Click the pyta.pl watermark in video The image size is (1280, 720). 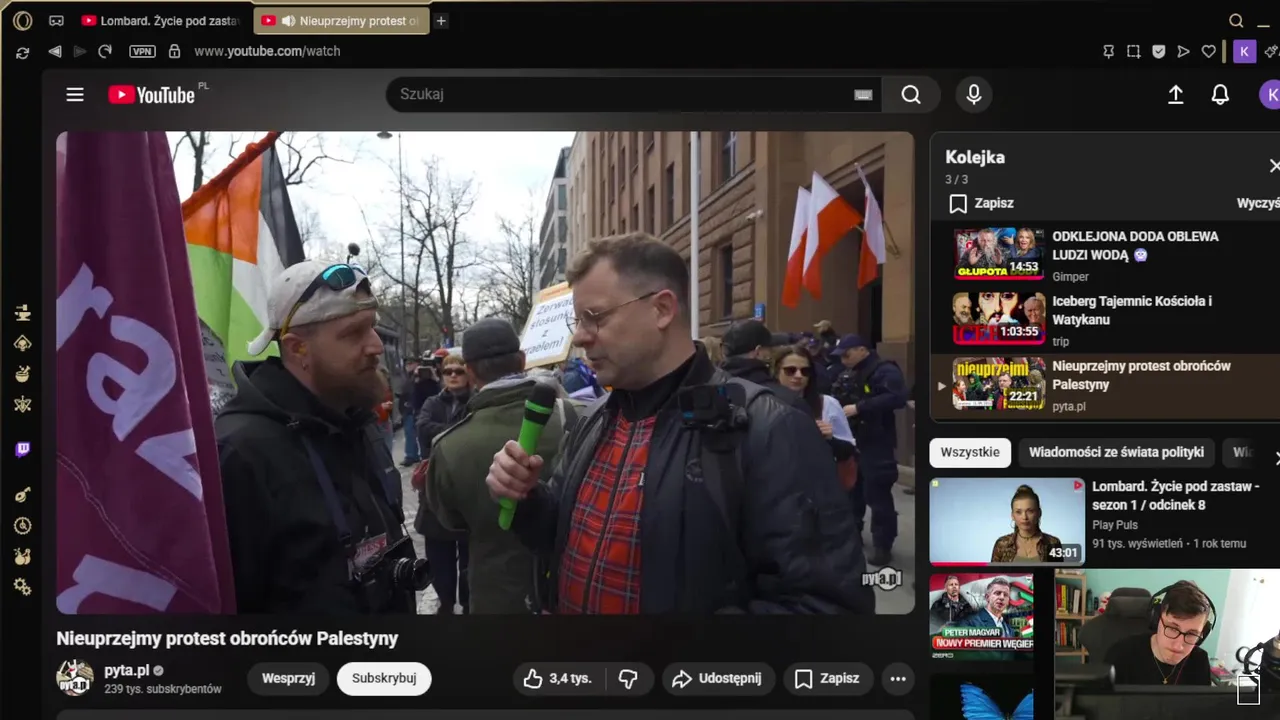tap(882, 578)
